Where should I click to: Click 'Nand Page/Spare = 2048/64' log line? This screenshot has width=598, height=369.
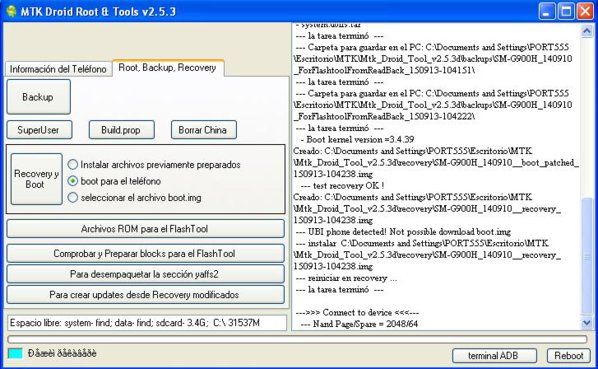(359, 324)
